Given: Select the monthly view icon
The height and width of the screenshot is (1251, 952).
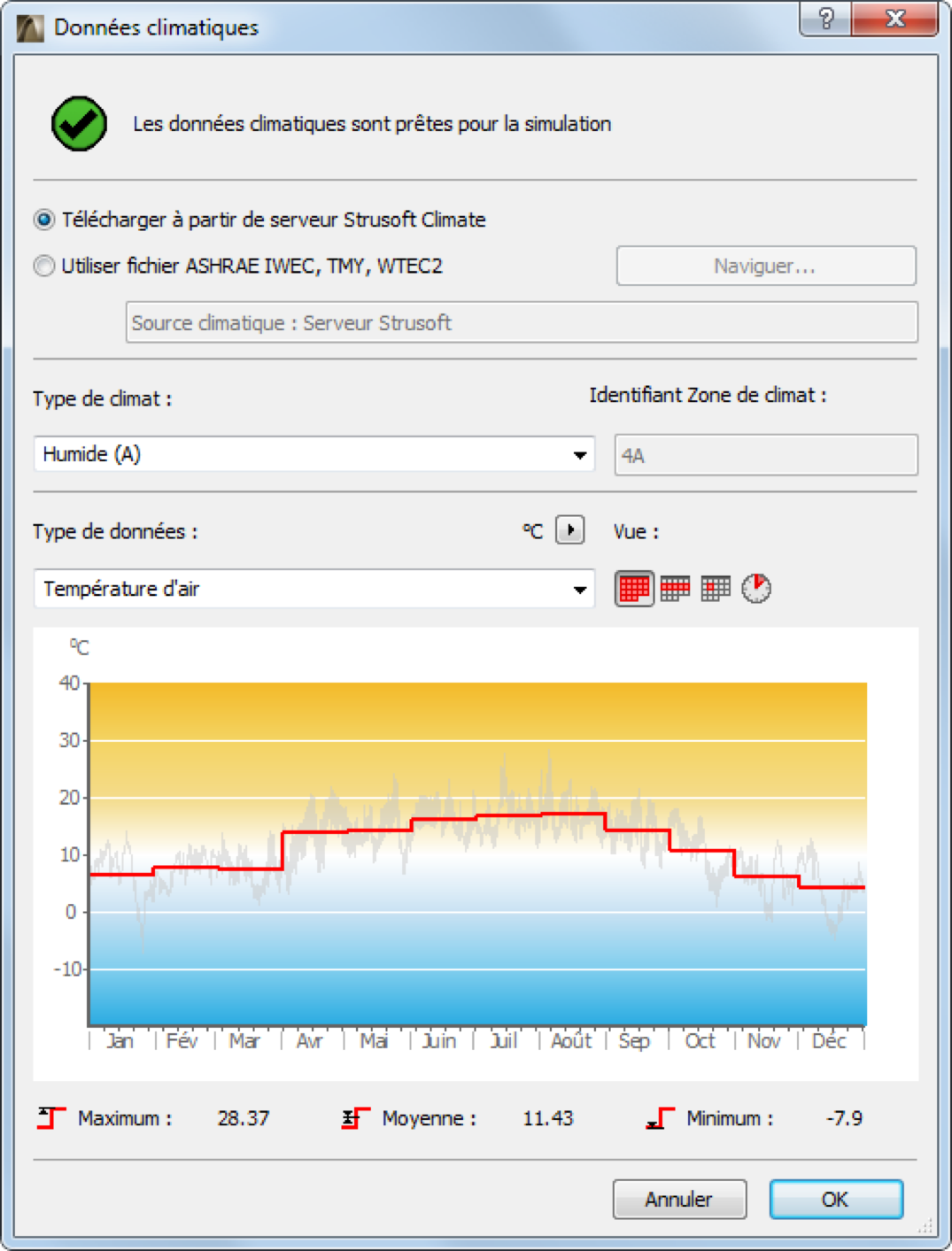Looking at the screenshot, I should [634, 589].
